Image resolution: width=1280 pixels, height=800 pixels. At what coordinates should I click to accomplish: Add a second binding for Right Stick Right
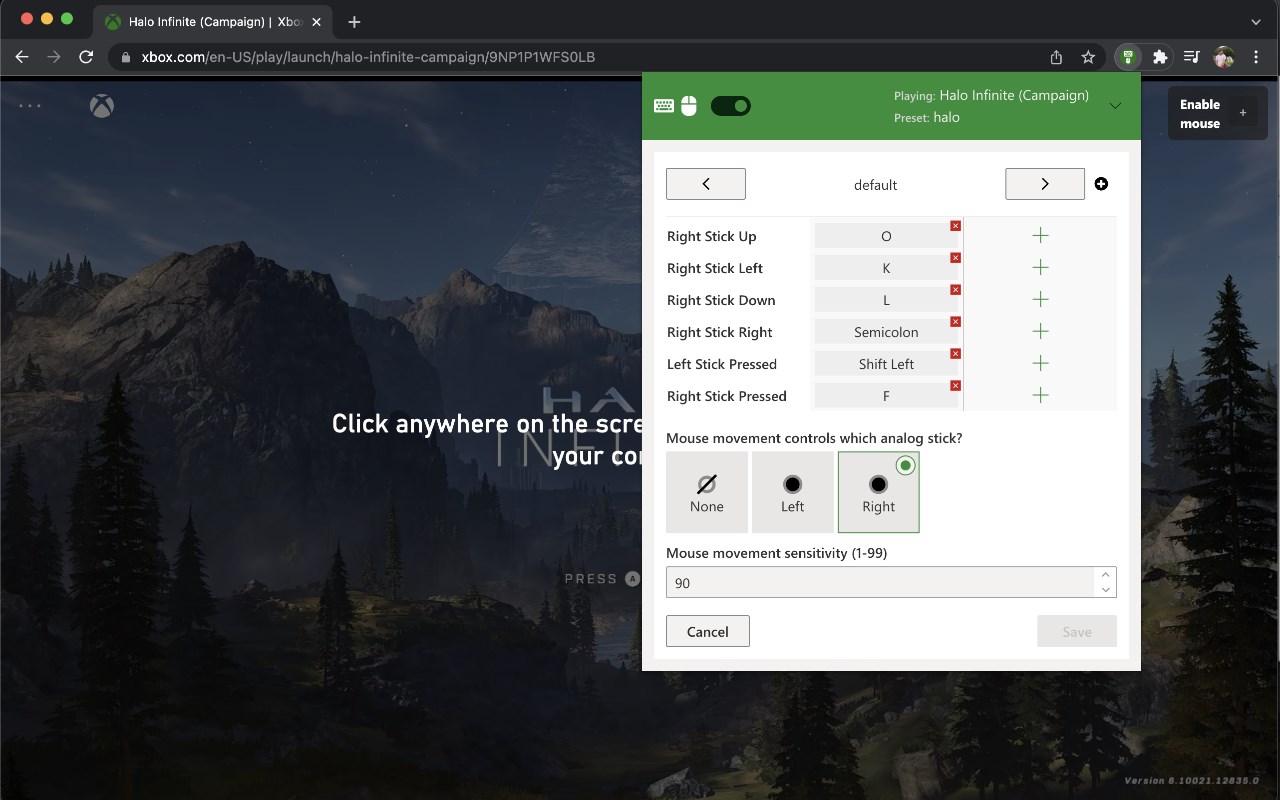(1040, 331)
